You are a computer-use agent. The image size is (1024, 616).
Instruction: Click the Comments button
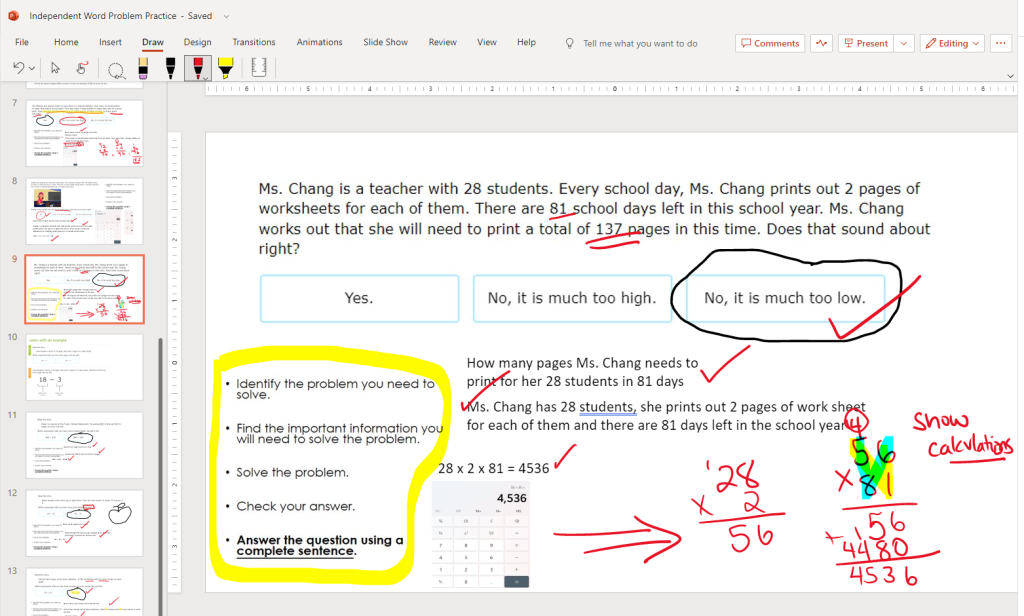click(770, 43)
